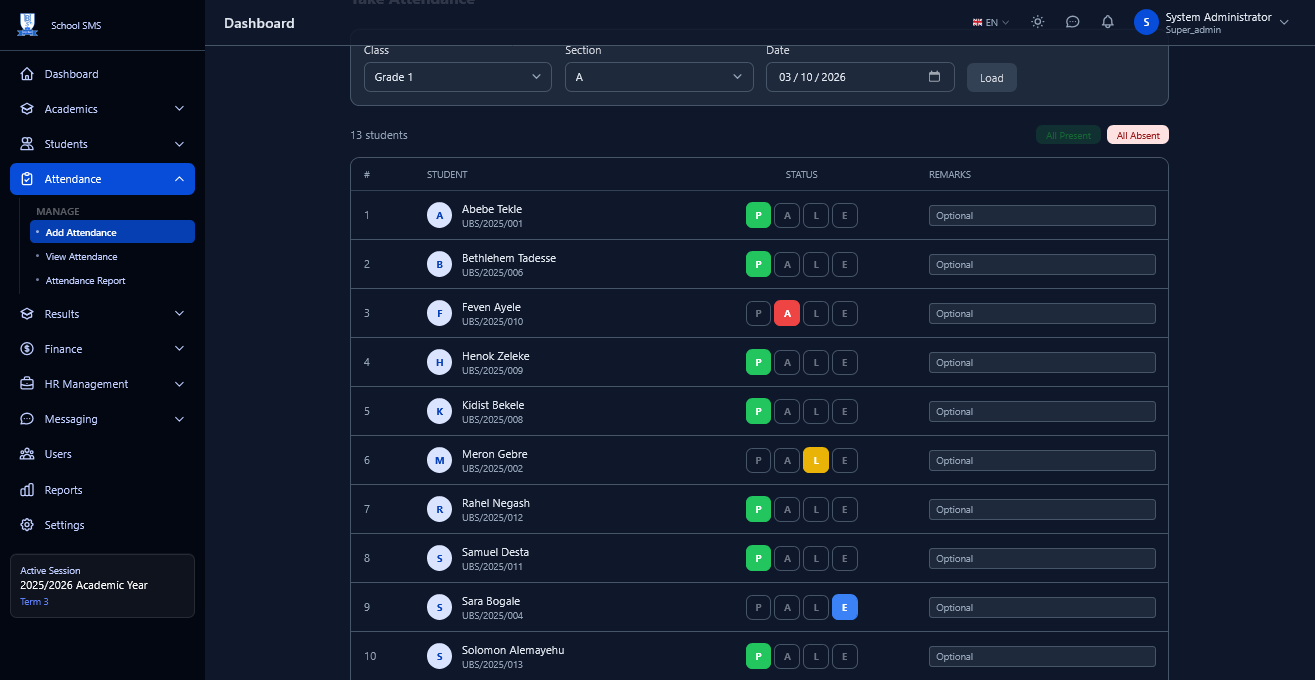Mark Samuel Desta as Excused

point(845,558)
